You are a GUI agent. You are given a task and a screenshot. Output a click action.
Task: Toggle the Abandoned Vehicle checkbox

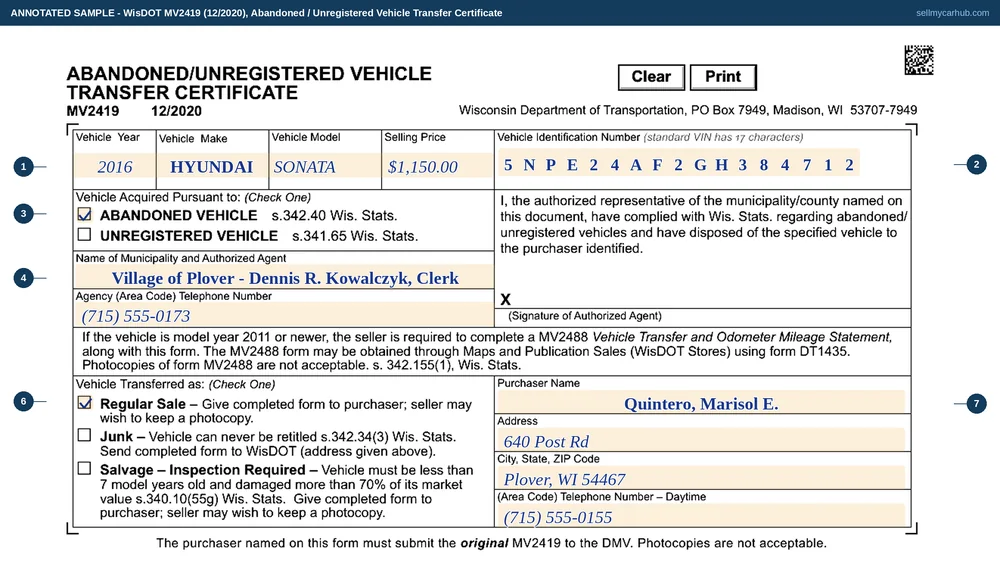[x=84, y=215]
